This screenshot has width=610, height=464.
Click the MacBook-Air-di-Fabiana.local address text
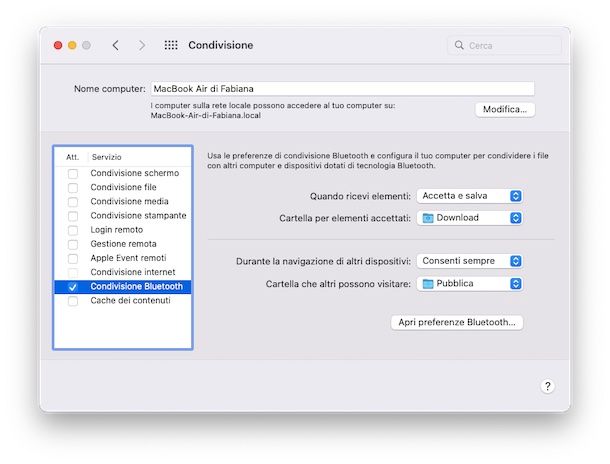tap(206, 116)
